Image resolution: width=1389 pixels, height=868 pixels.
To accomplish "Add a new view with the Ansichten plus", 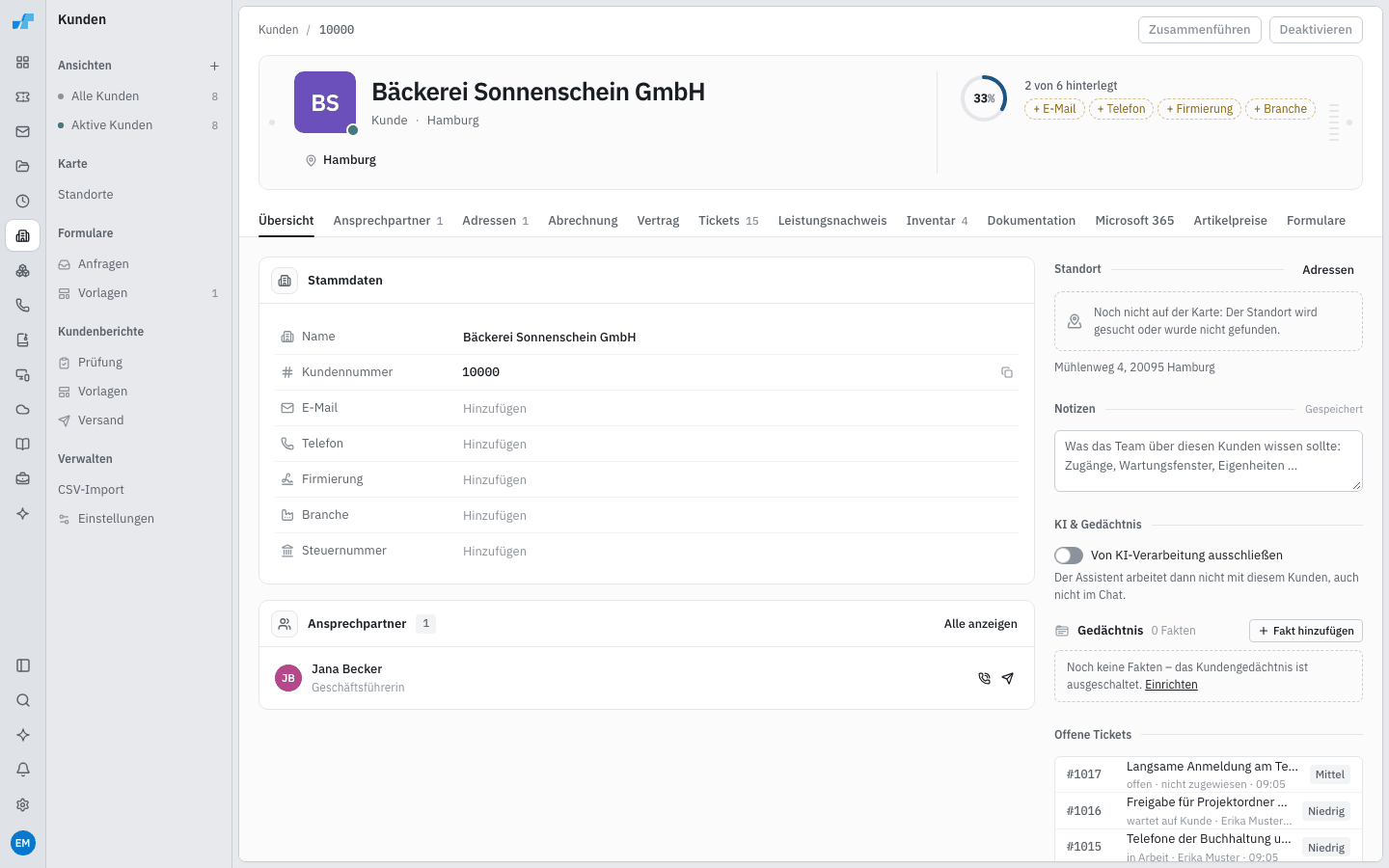I will pos(214,66).
